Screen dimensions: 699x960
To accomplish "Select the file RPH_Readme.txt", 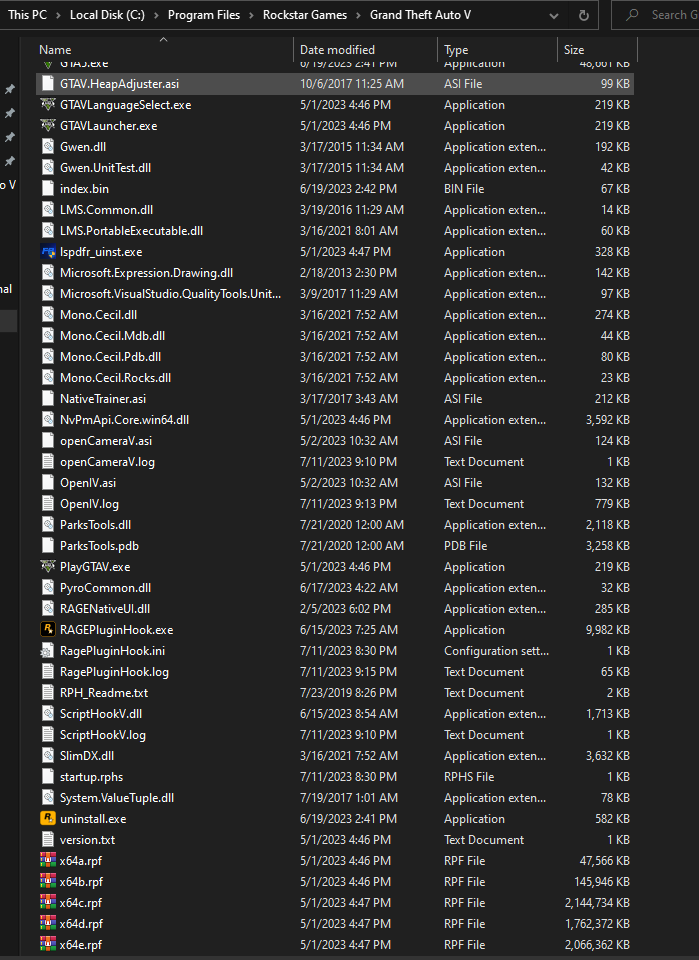I will click(x=335, y=692).
